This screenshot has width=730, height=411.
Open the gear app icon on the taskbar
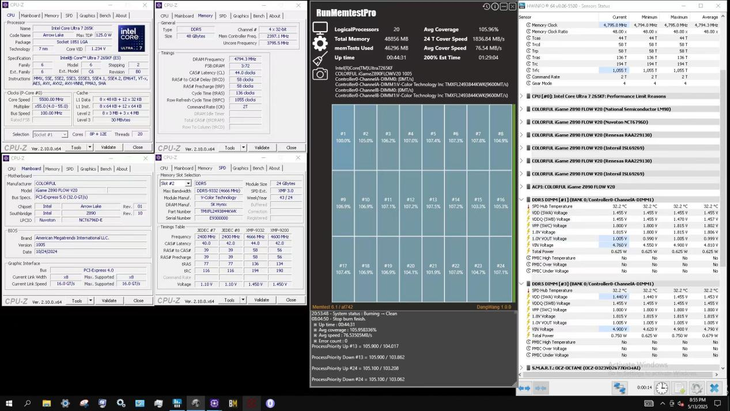(65, 403)
